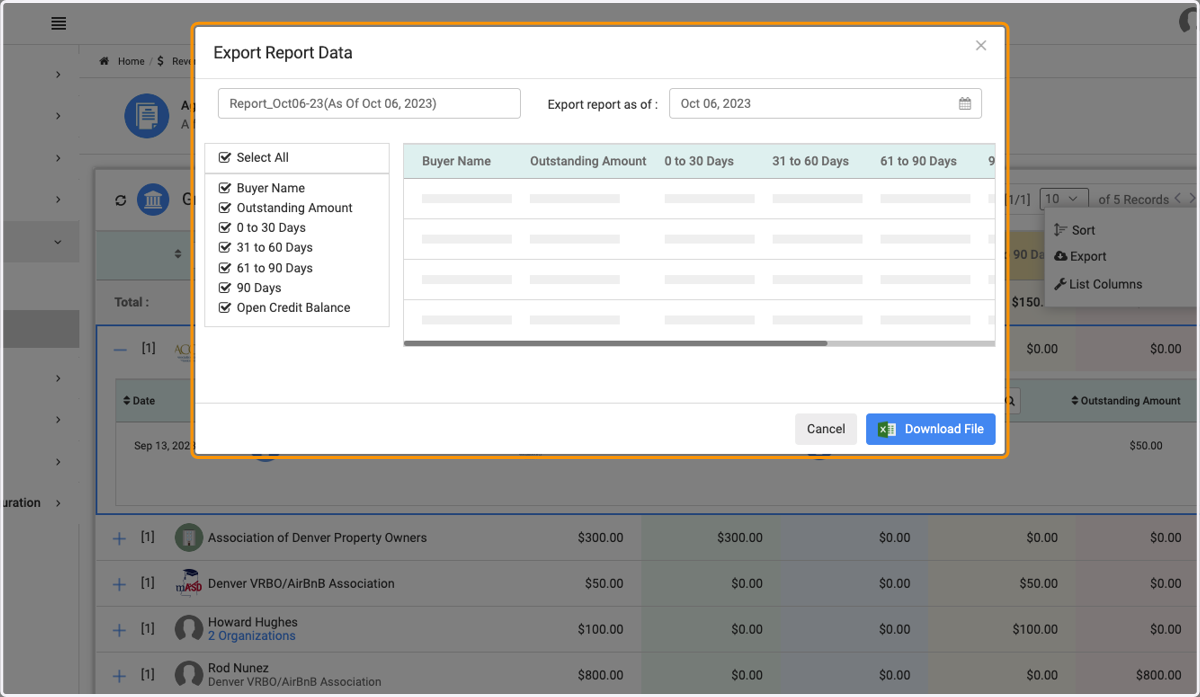The height and width of the screenshot is (697, 1200).
Task: Click the Association of Denver Property Owners logo
Action: 189,538
